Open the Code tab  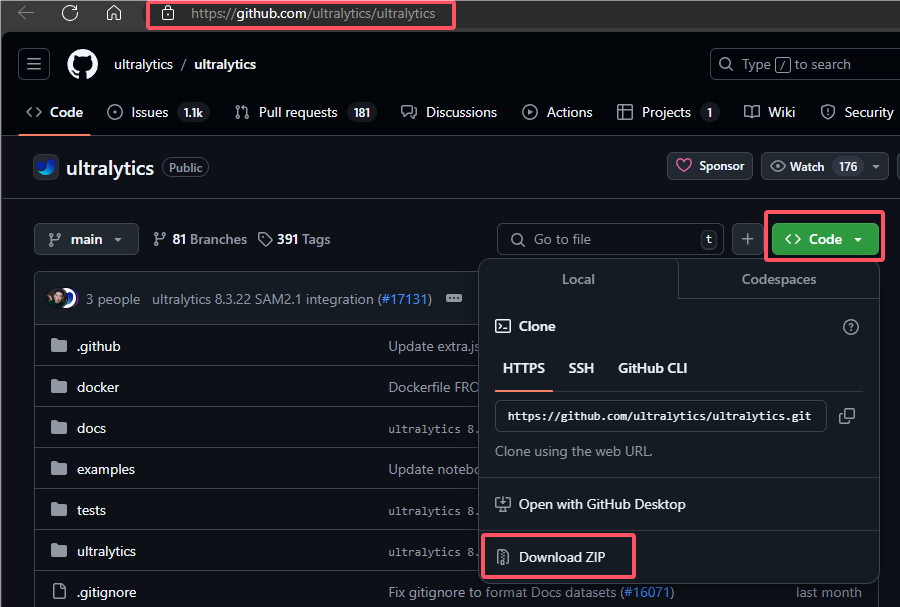[55, 112]
